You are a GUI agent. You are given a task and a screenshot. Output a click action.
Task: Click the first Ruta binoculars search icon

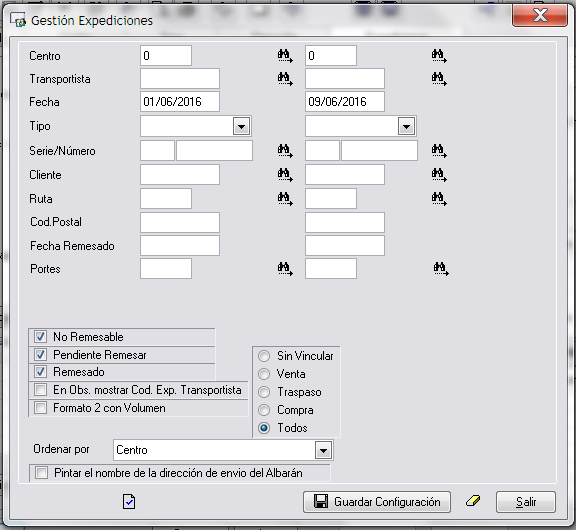click(x=285, y=198)
